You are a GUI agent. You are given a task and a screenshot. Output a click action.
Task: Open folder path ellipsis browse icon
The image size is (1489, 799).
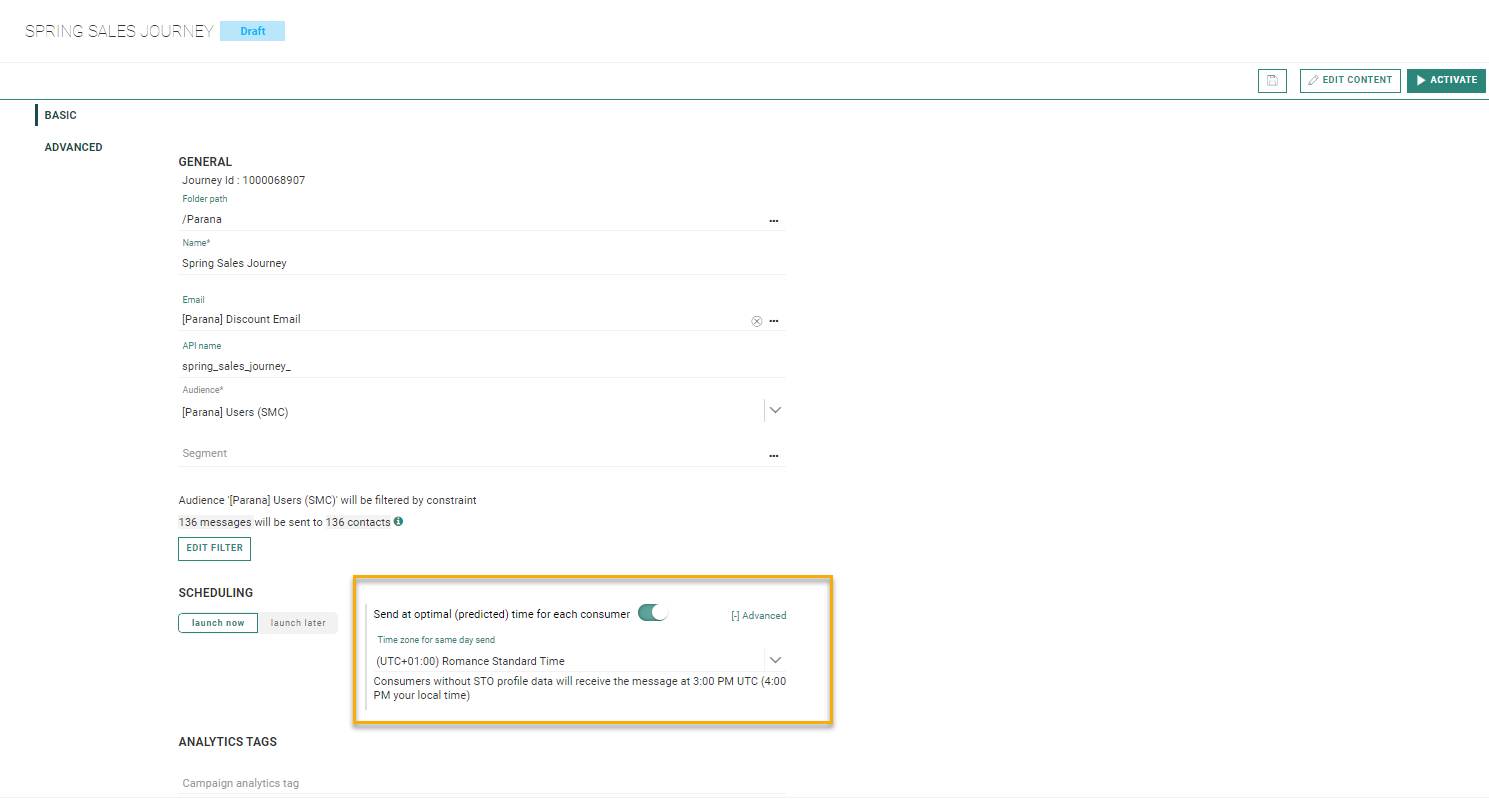point(773,220)
